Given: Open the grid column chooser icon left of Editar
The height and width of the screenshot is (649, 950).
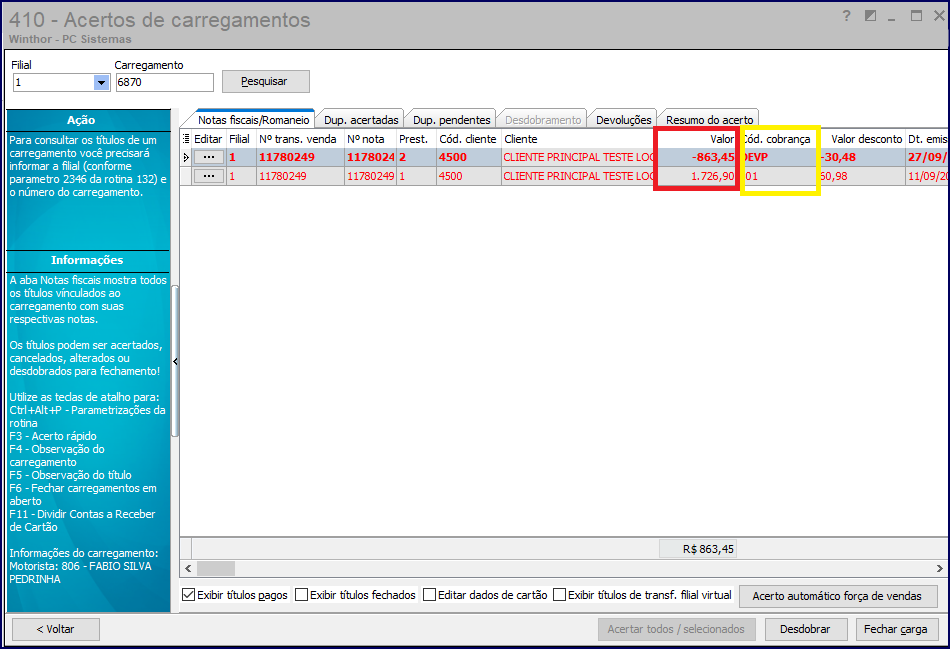Looking at the screenshot, I should pos(186,139).
